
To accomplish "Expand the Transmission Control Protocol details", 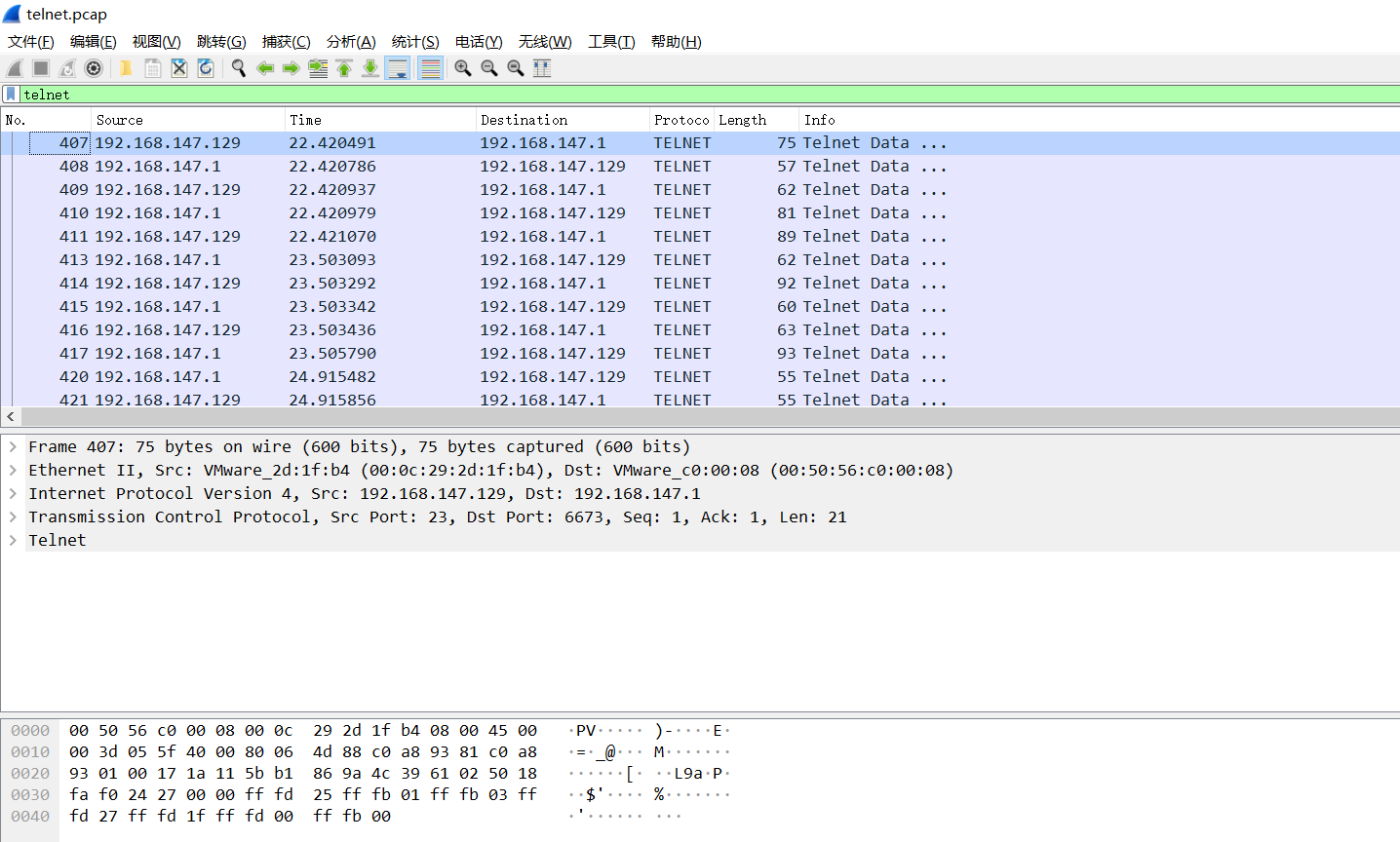I will (x=13, y=517).
